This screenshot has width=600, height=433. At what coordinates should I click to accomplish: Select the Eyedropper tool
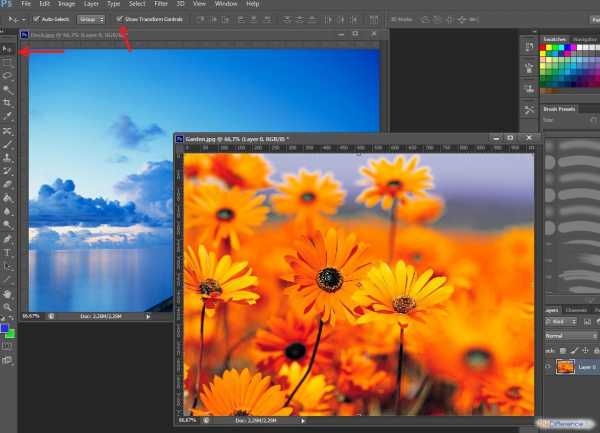[7, 116]
